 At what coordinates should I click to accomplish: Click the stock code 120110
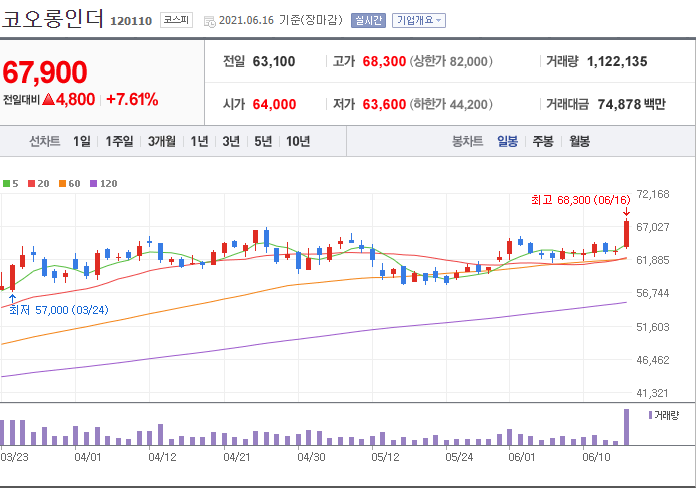[131, 21]
